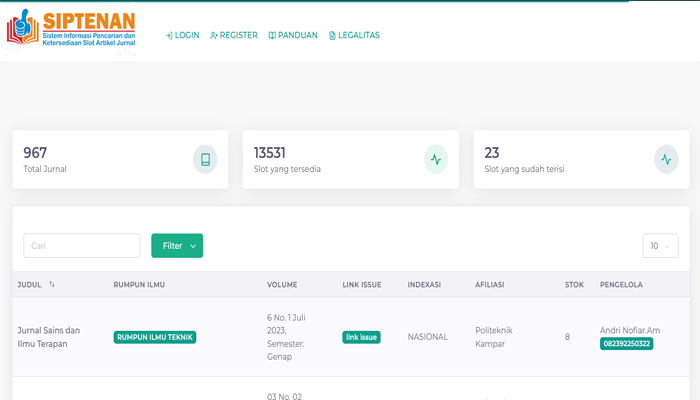
Task: Open the Legalitas page
Action: click(354, 35)
